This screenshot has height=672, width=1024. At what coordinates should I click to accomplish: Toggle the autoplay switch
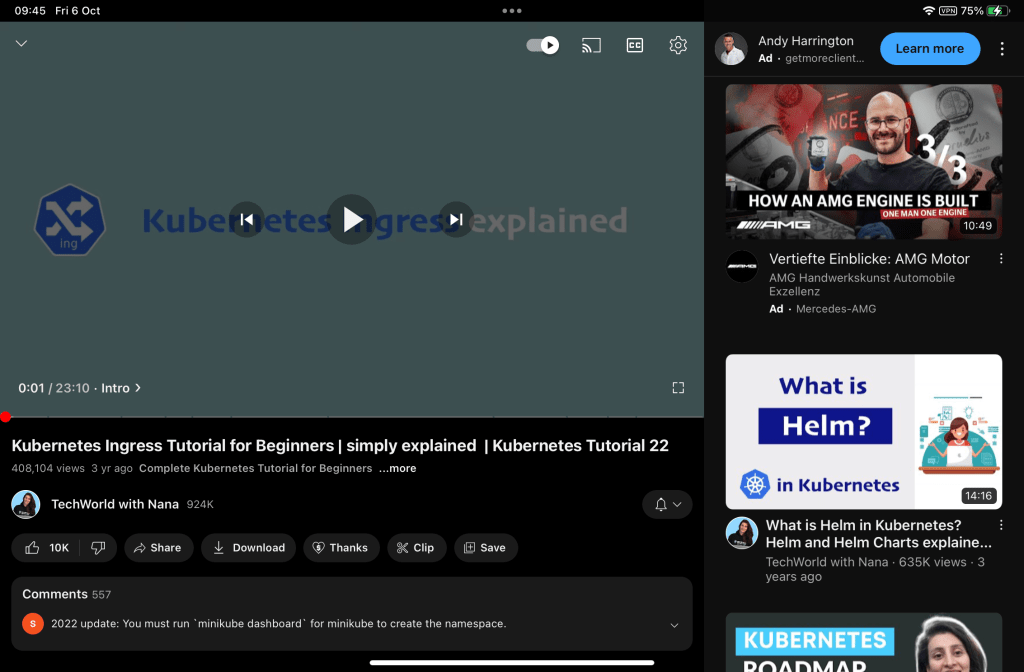542,45
